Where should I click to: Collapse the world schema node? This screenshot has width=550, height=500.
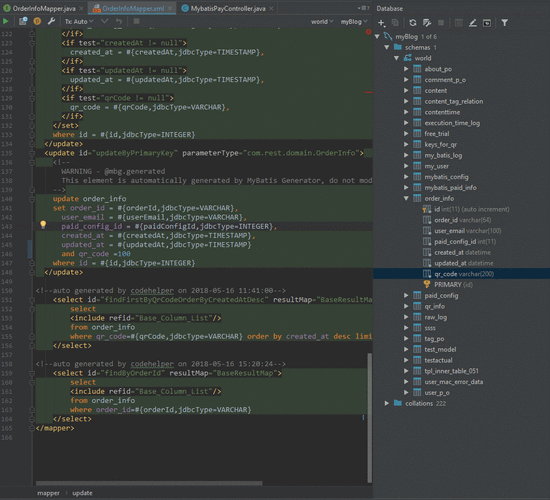396,58
